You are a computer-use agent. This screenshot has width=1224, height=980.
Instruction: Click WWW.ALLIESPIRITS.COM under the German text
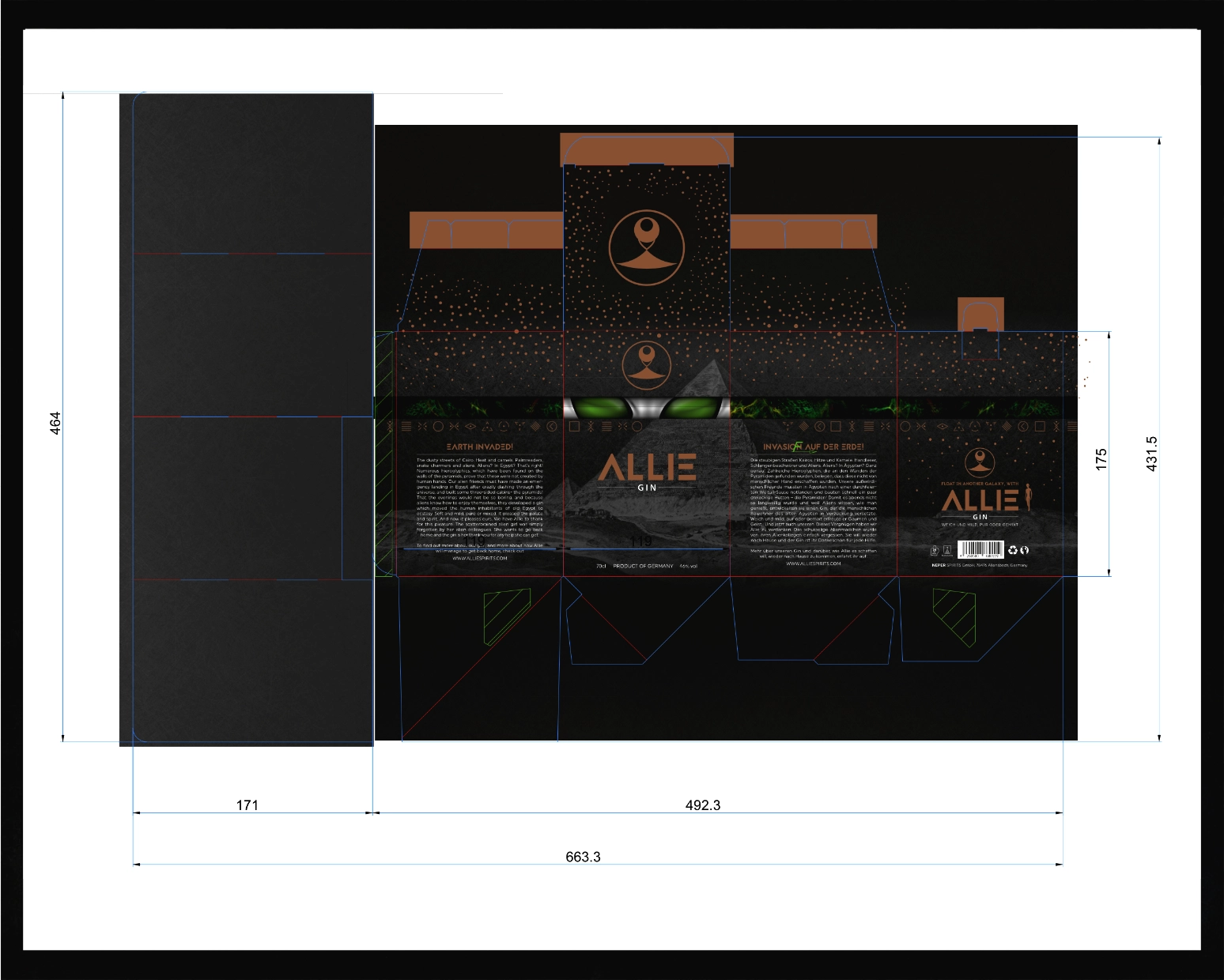click(814, 564)
